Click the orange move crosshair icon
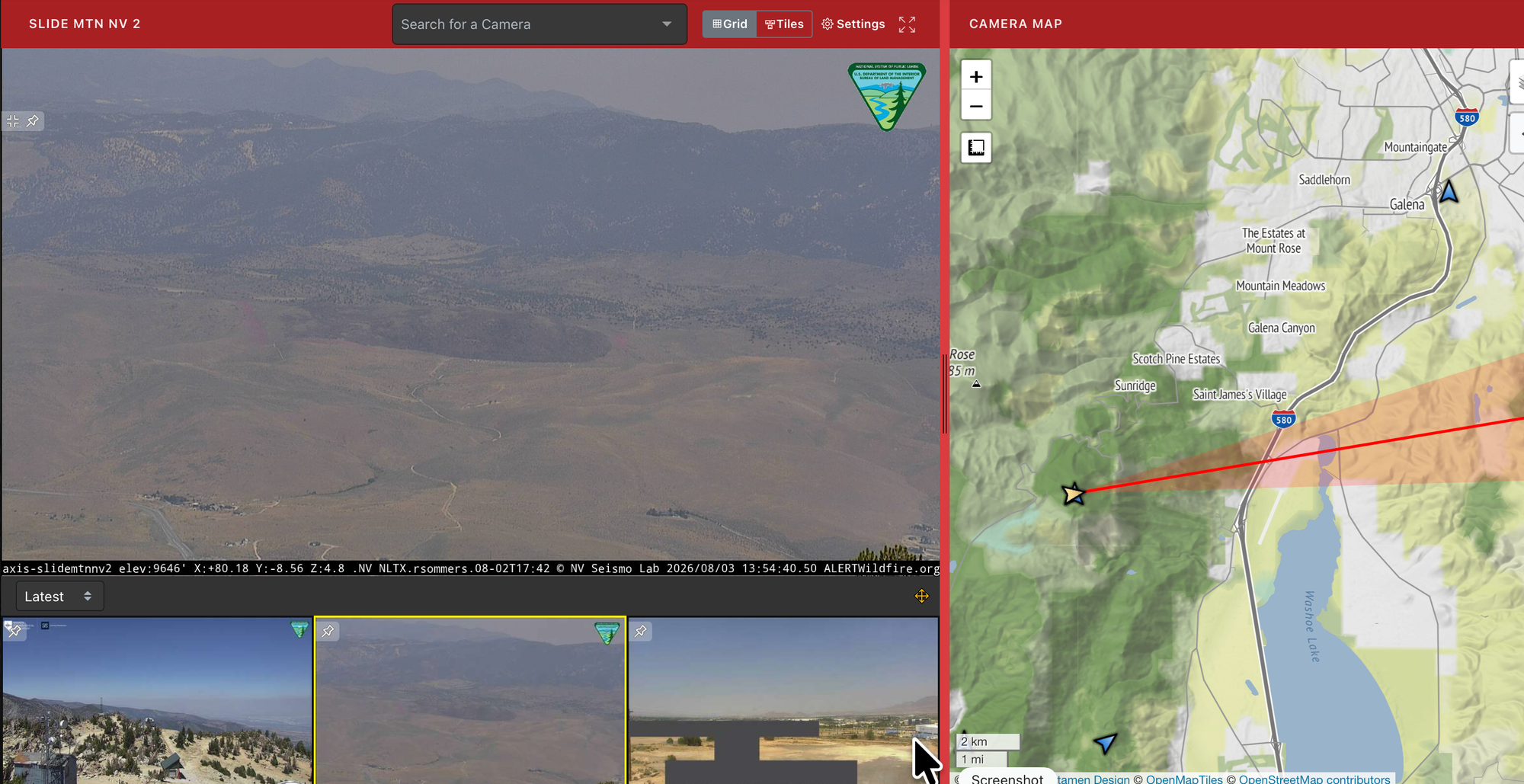The image size is (1524, 784). pos(922,596)
